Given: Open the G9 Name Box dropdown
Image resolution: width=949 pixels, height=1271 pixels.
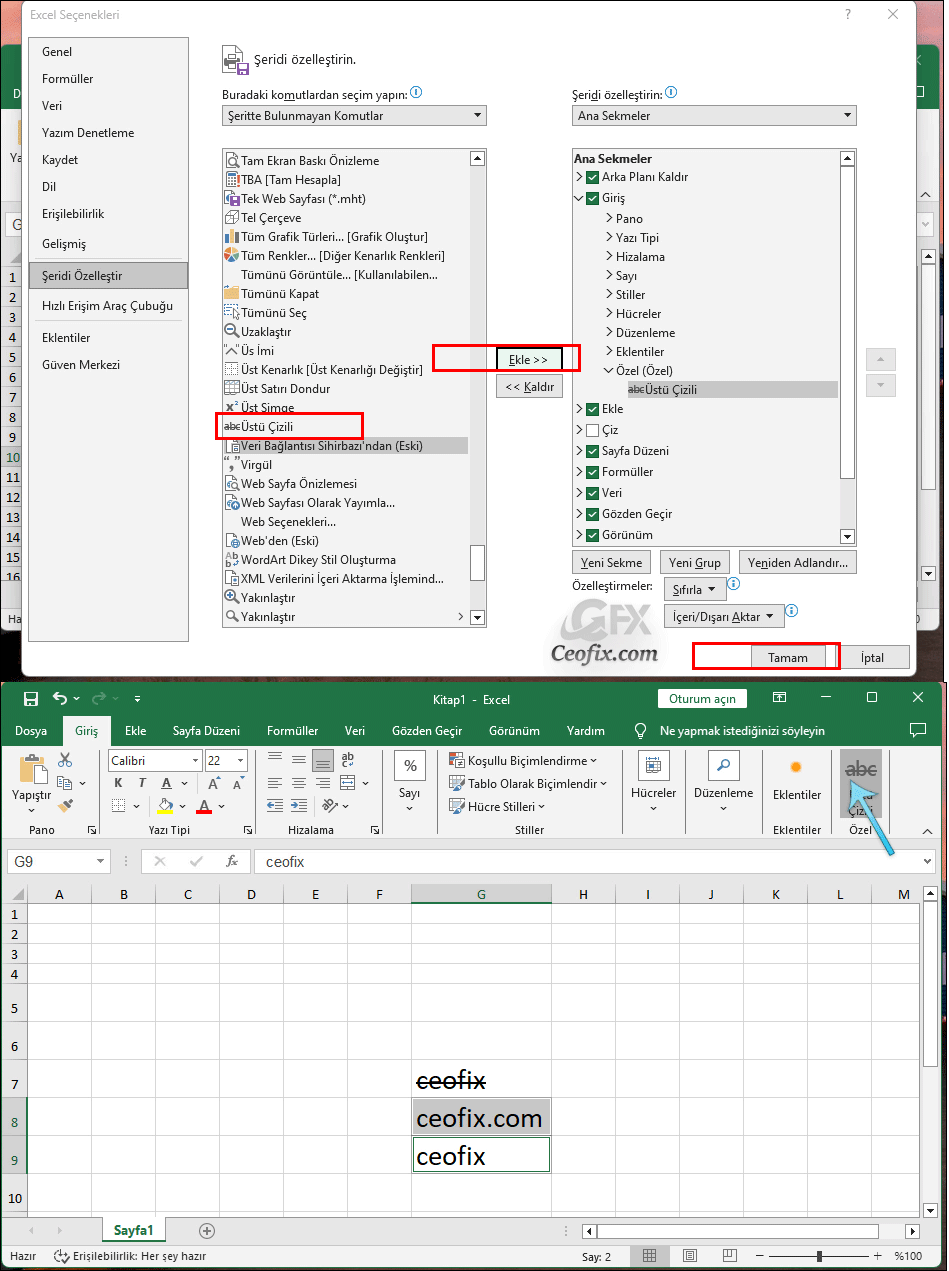Looking at the screenshot, I should pos(101,861).
